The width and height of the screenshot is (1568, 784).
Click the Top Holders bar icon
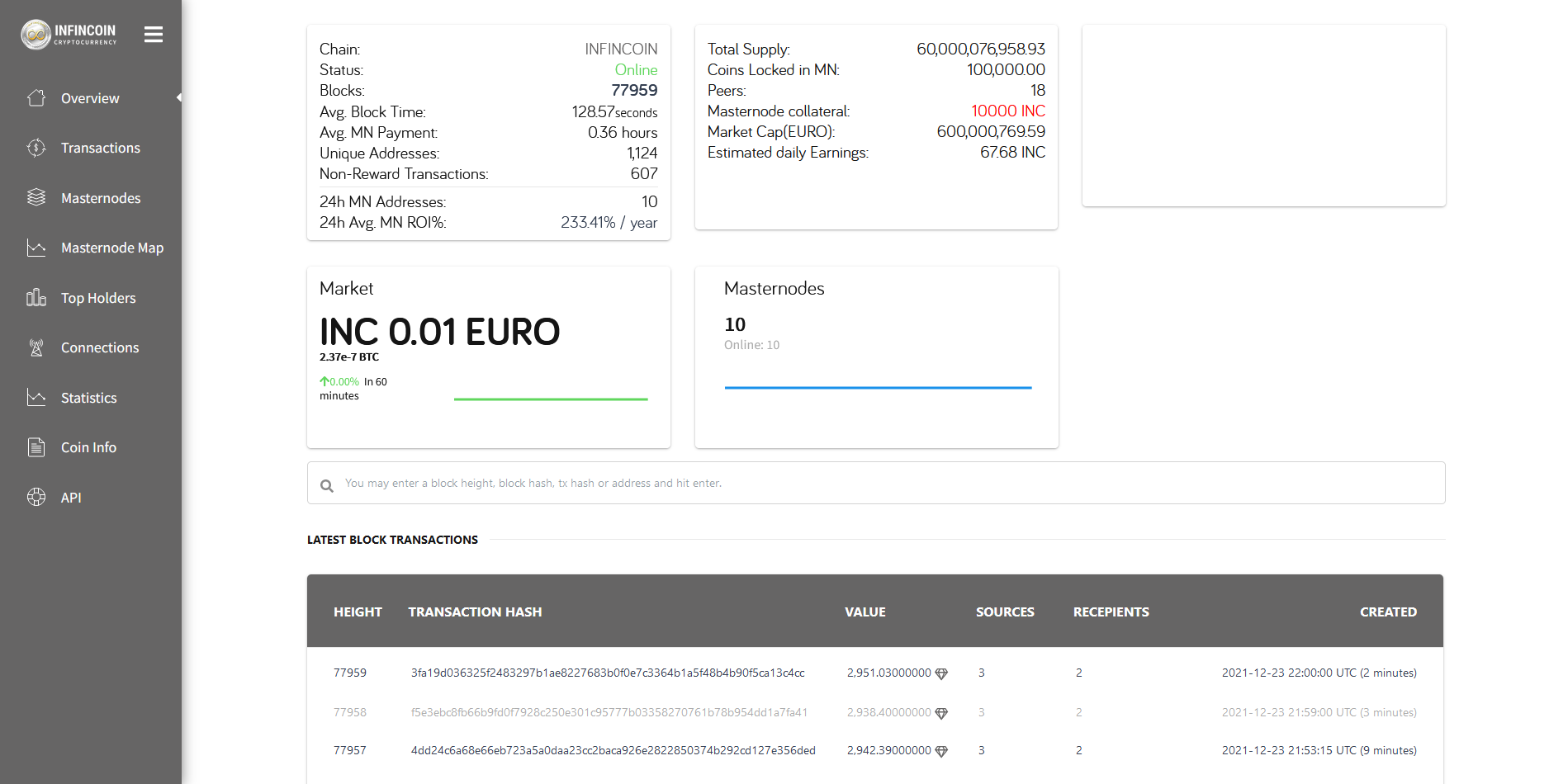pos(36,298)
